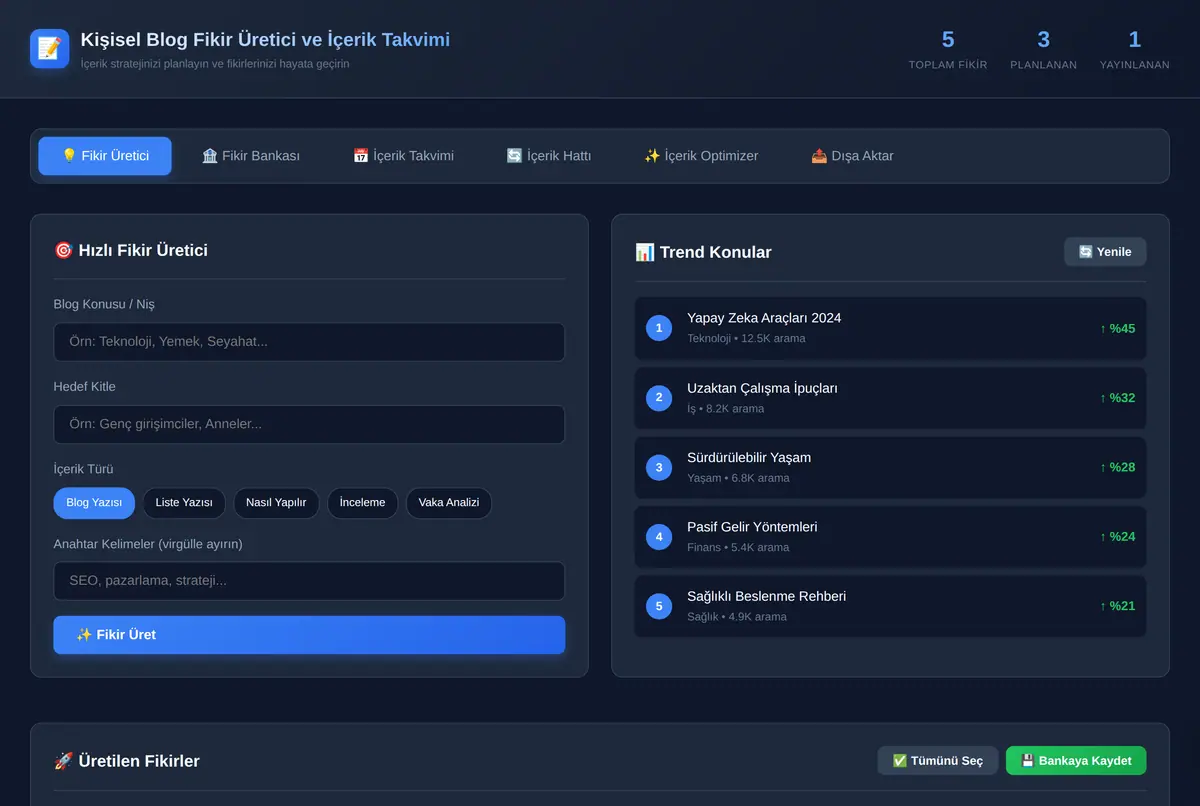Focus the Blog Konusu / Niş field

(309, 342)
